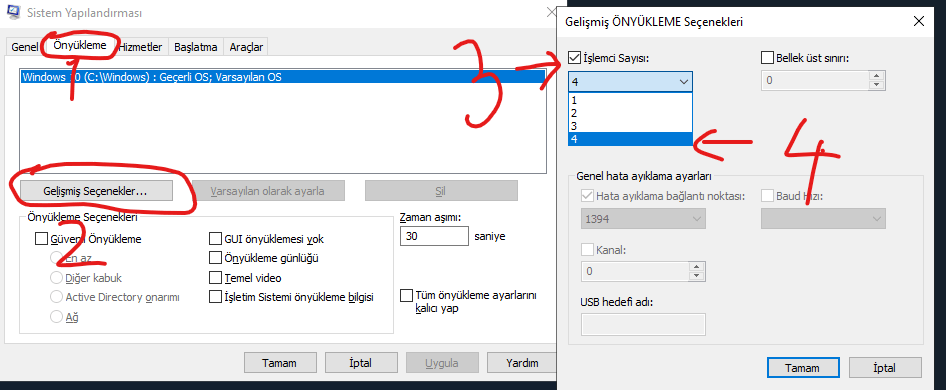Decrease Bellek üst sınırı with down arrow
The width and height of the screenshot is (946, 390).
(x=877, y=85)
